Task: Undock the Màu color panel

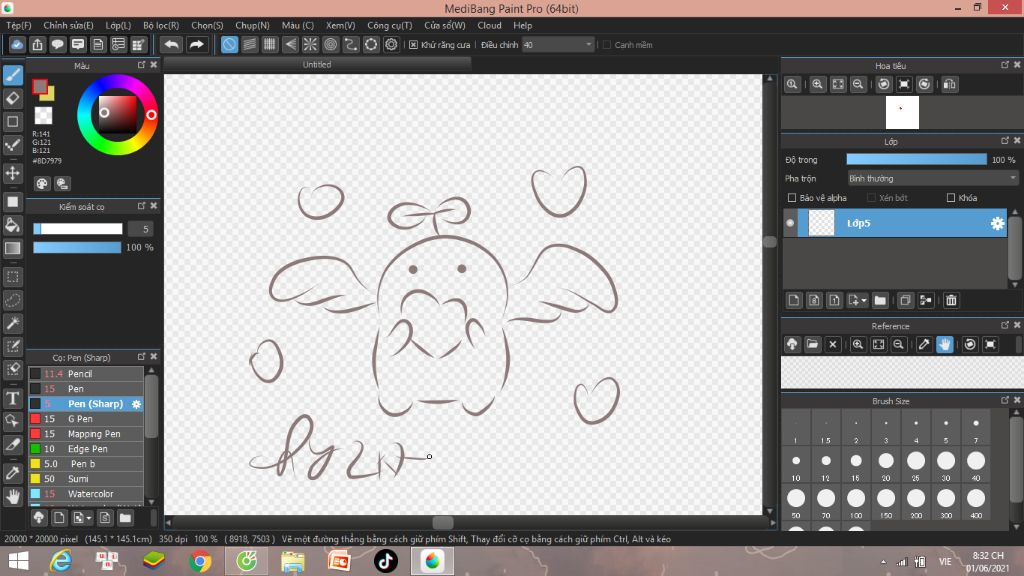Action: (x=141, y=65)
